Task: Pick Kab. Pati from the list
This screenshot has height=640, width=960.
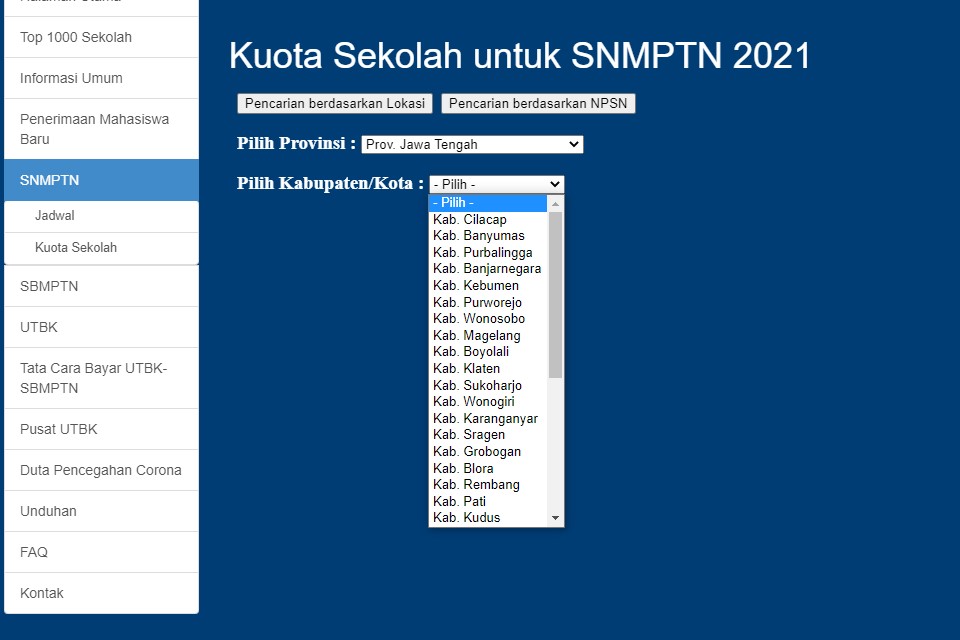Action: coord(488,502)
